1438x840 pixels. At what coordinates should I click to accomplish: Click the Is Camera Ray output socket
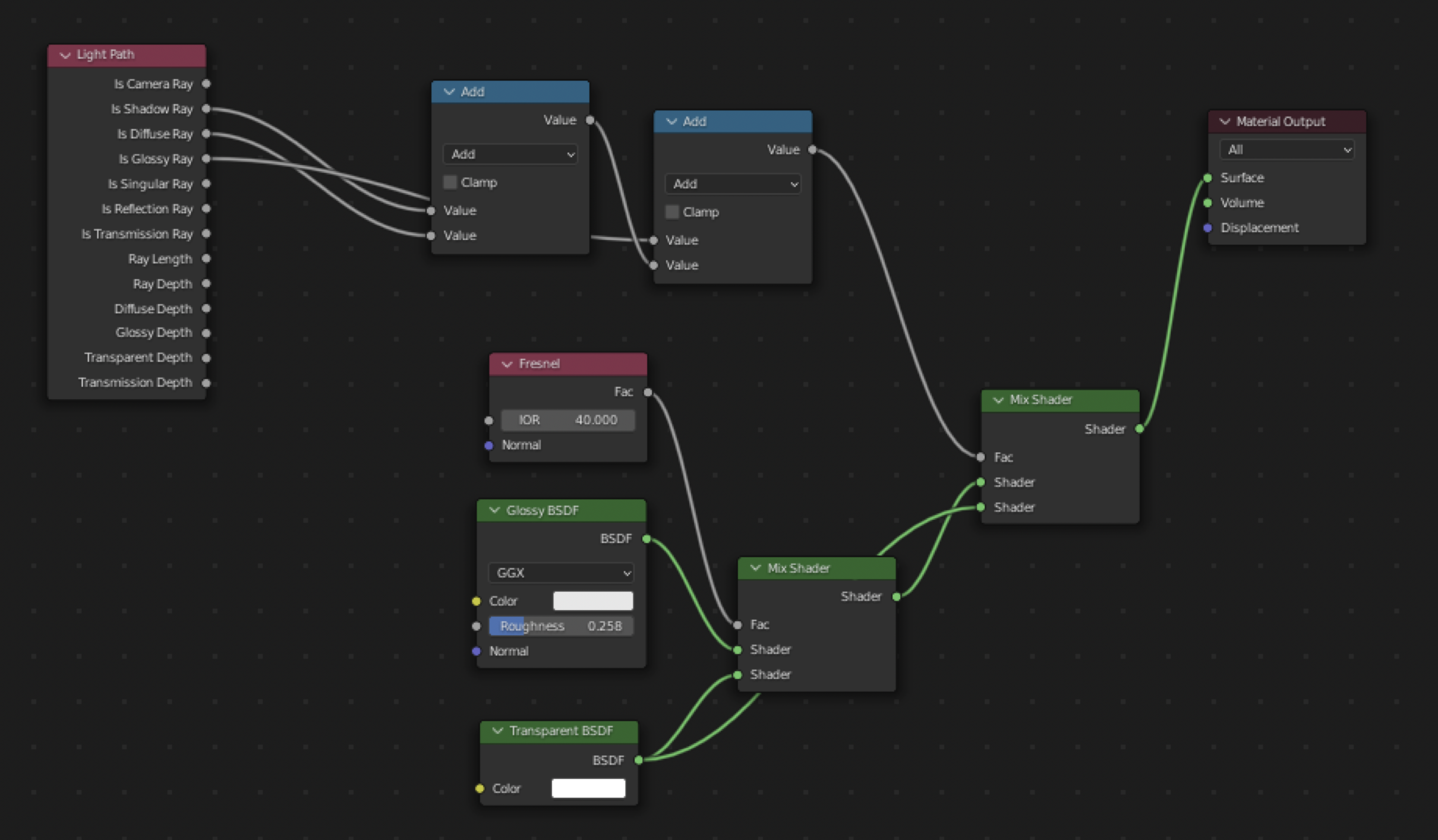[207, 84]
